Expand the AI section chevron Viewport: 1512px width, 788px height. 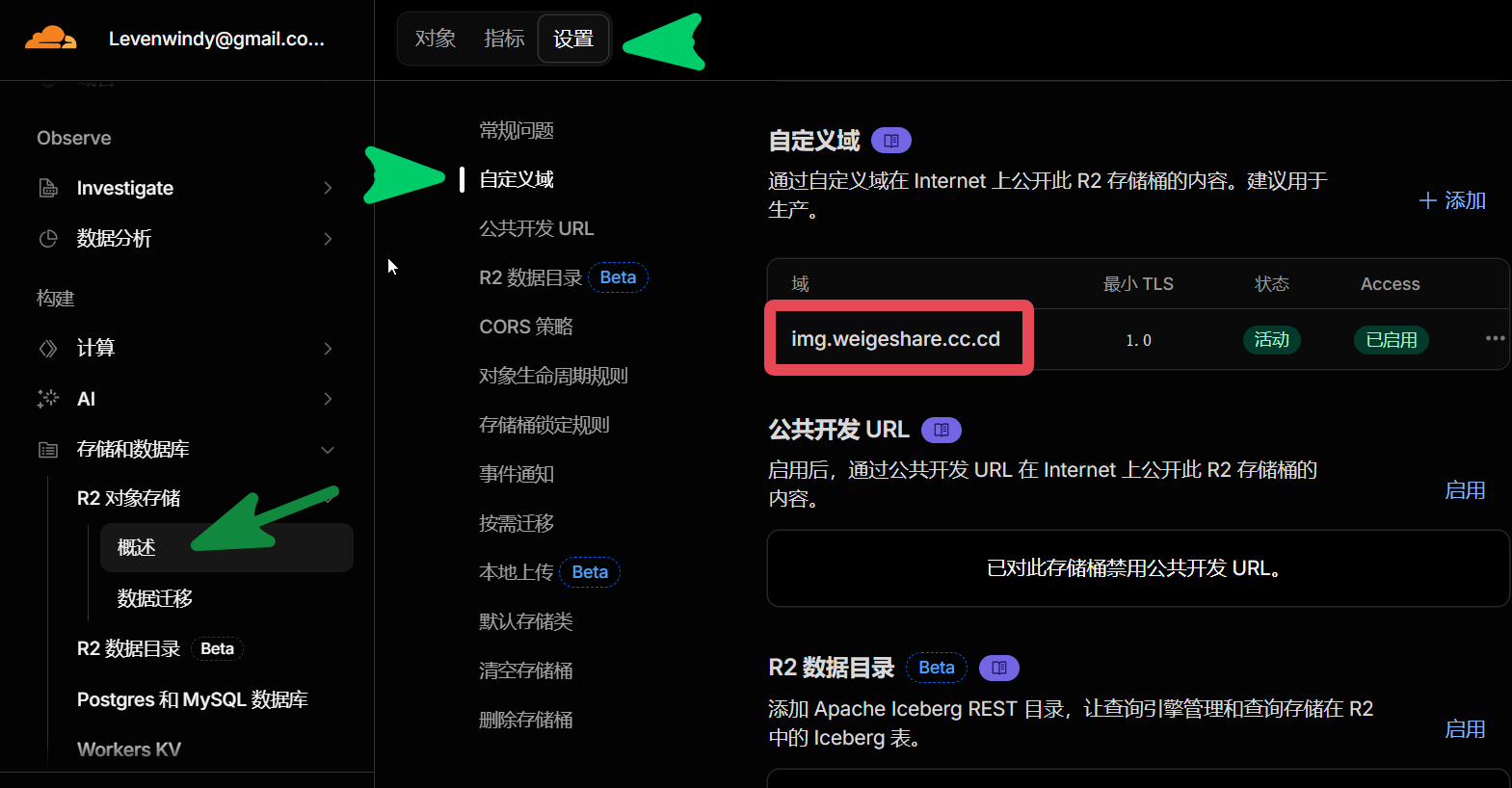328,399
